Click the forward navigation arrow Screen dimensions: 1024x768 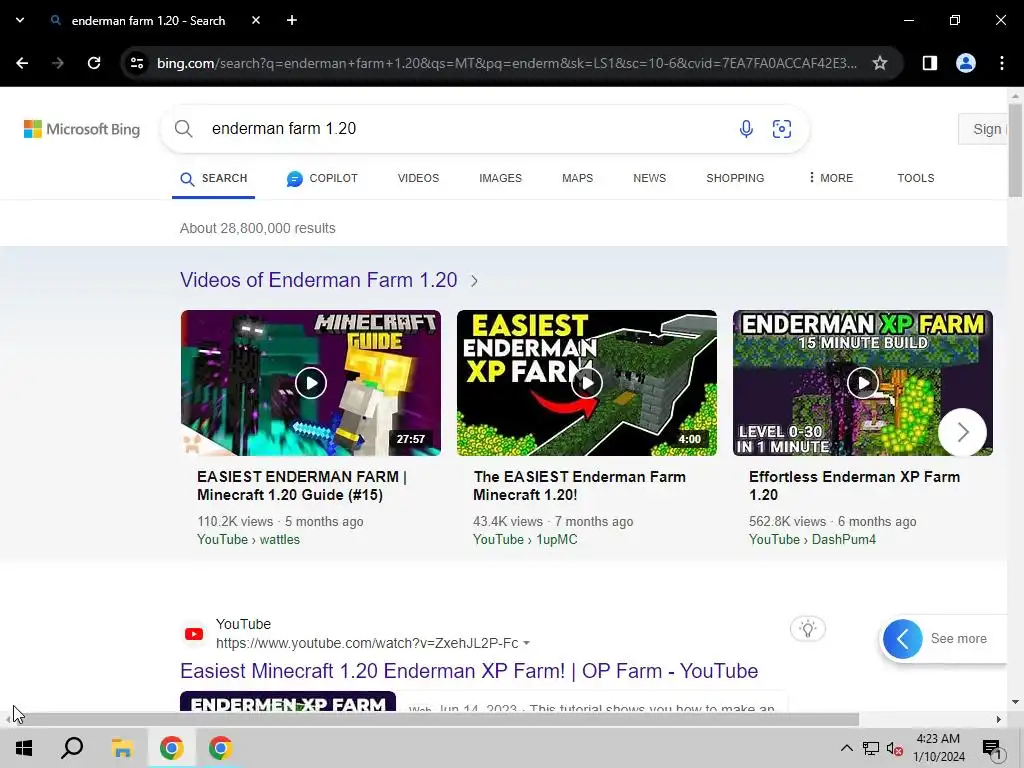tap(58, 63)
